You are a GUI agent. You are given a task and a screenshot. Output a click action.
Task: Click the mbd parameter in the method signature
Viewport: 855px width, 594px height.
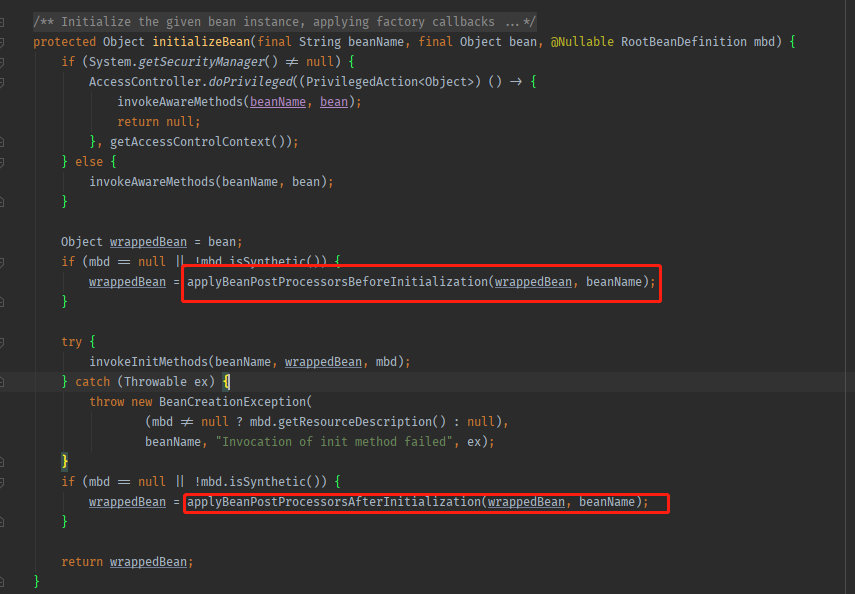(x=764, y=42)
